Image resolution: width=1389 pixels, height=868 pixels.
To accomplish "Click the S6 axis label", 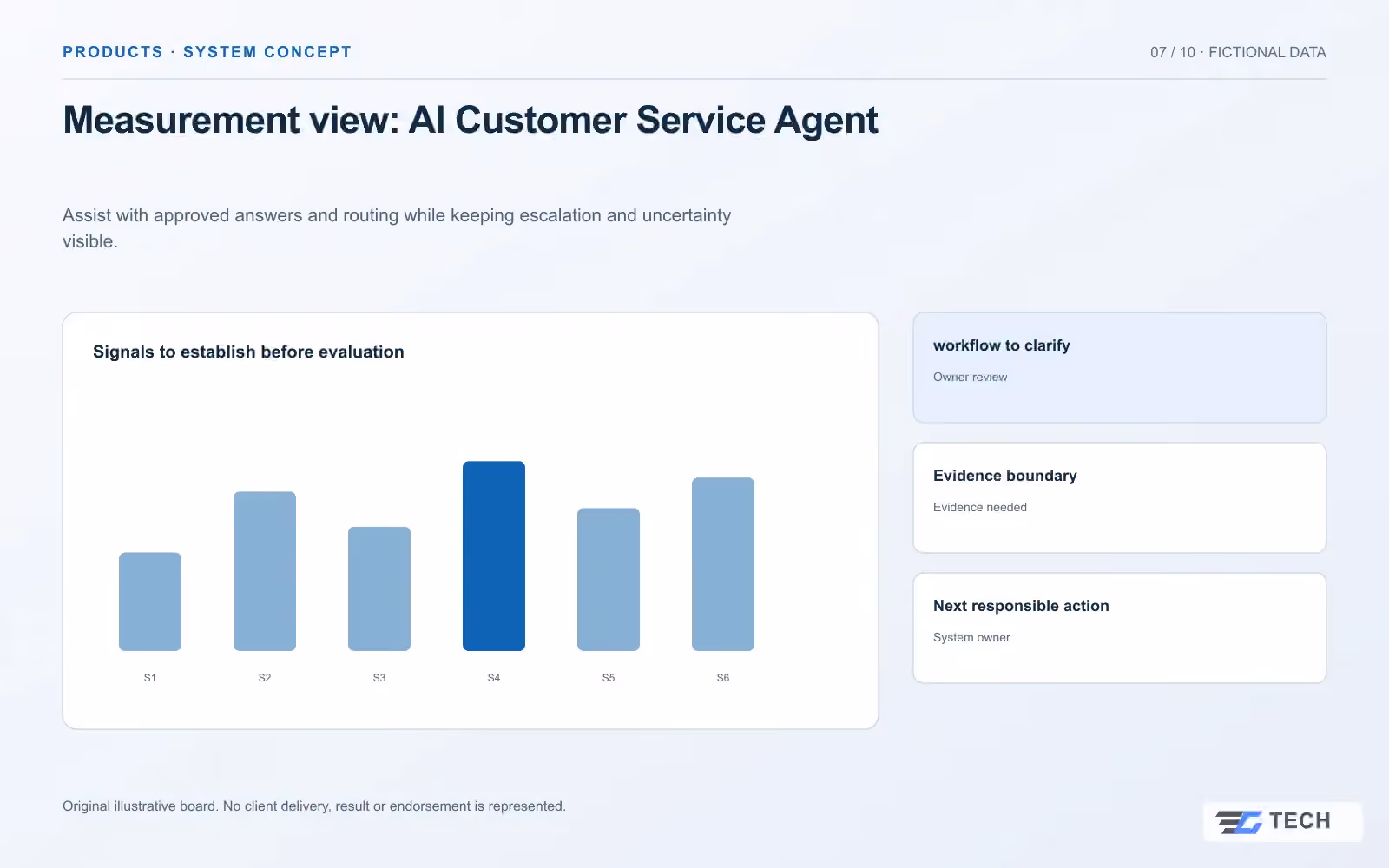I will [723, 678].
